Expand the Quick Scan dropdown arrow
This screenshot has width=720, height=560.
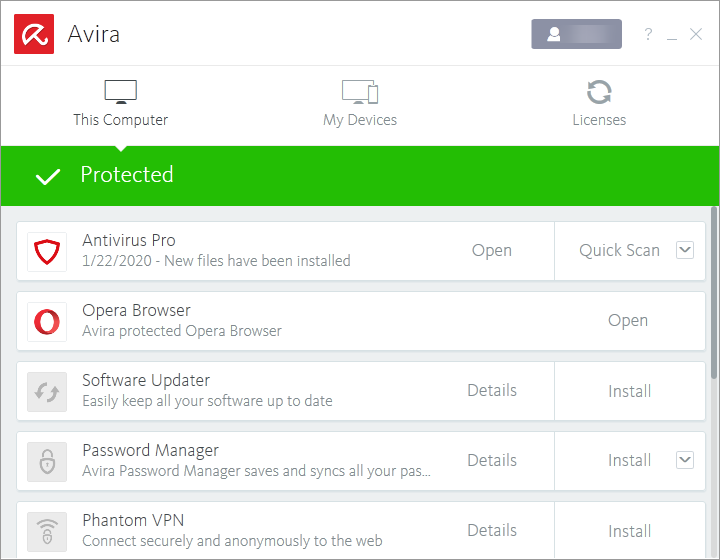pos(685,250)
